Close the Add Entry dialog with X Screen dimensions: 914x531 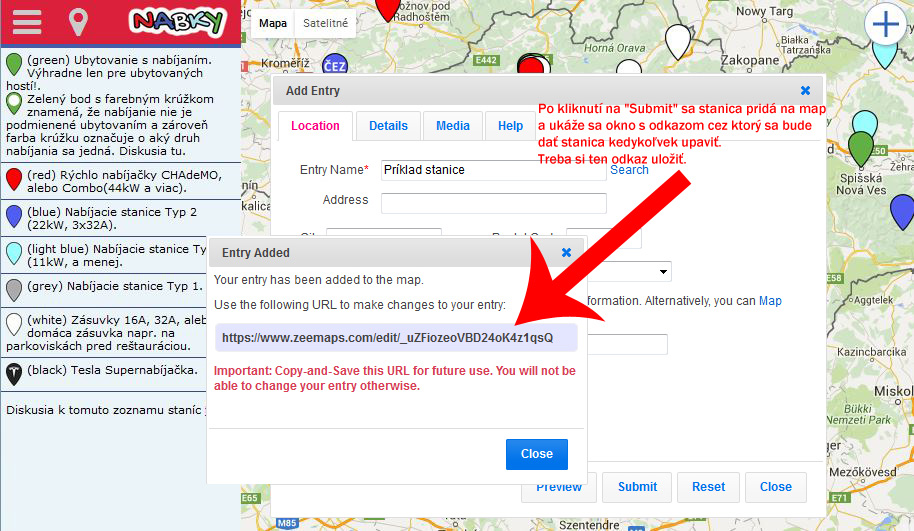tap(805, 90)
